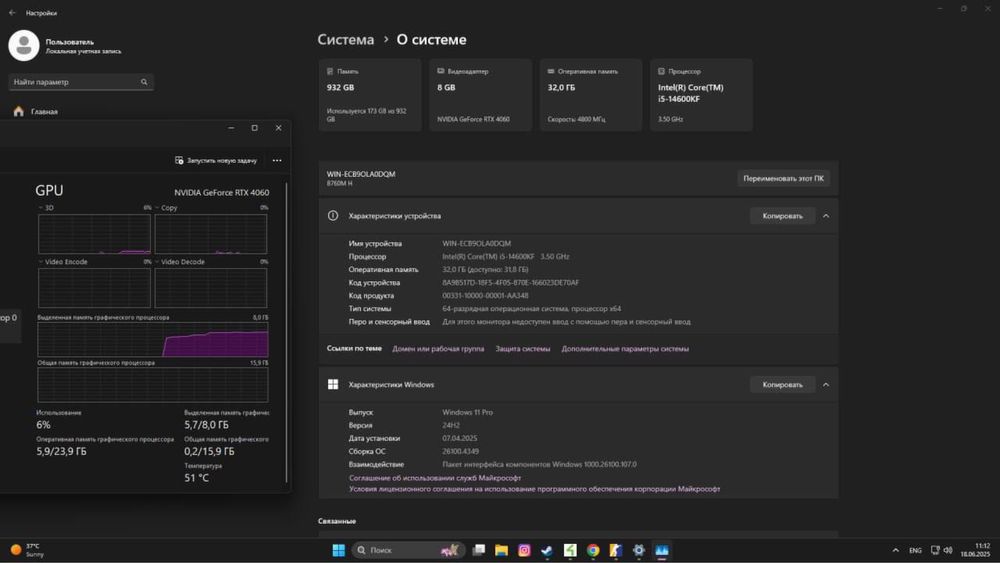Open Instagram from the taskbar

click(x=524, y=550)
